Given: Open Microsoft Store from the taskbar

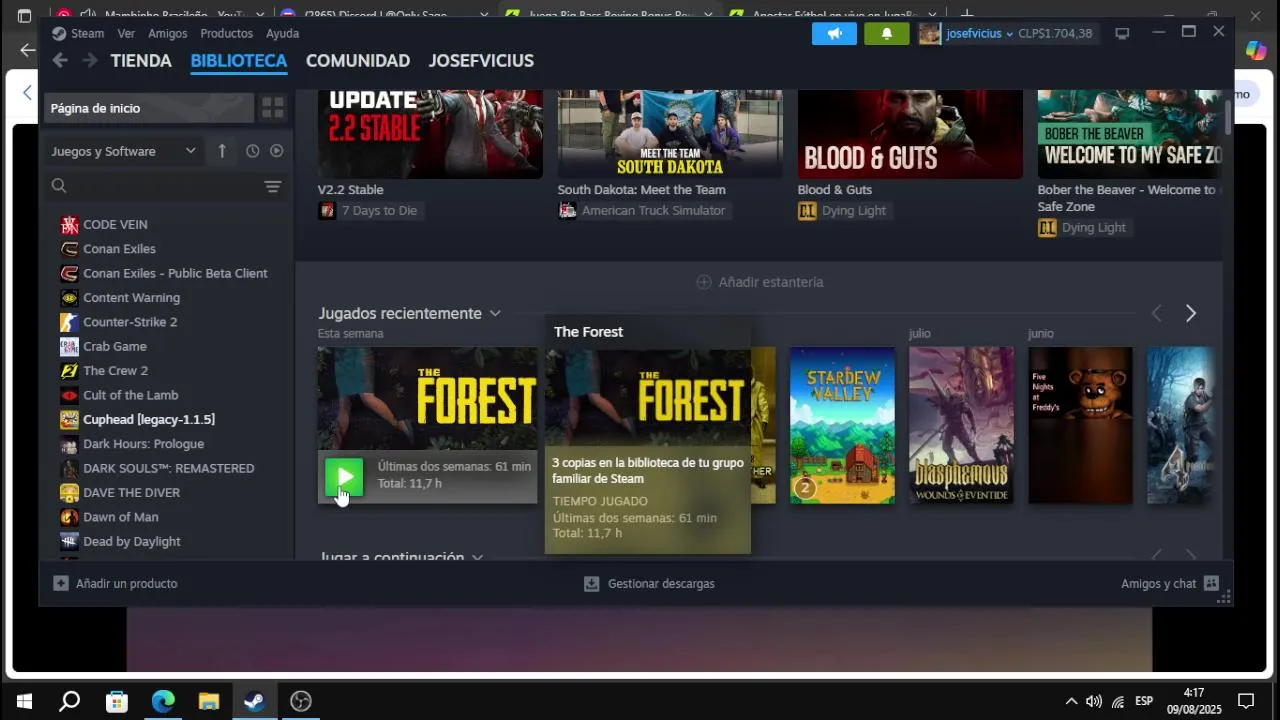Looking at the screenshot, I should pos(117,702).
